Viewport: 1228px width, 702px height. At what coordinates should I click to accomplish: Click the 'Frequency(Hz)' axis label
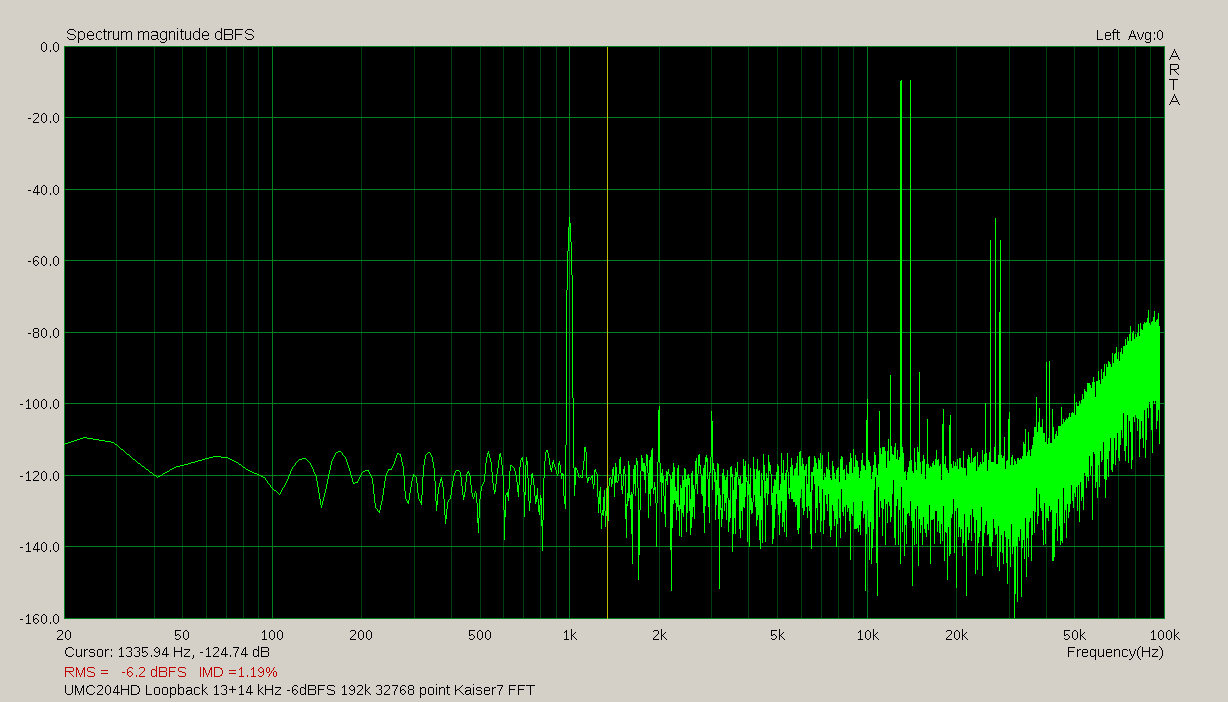[1115, 652]
